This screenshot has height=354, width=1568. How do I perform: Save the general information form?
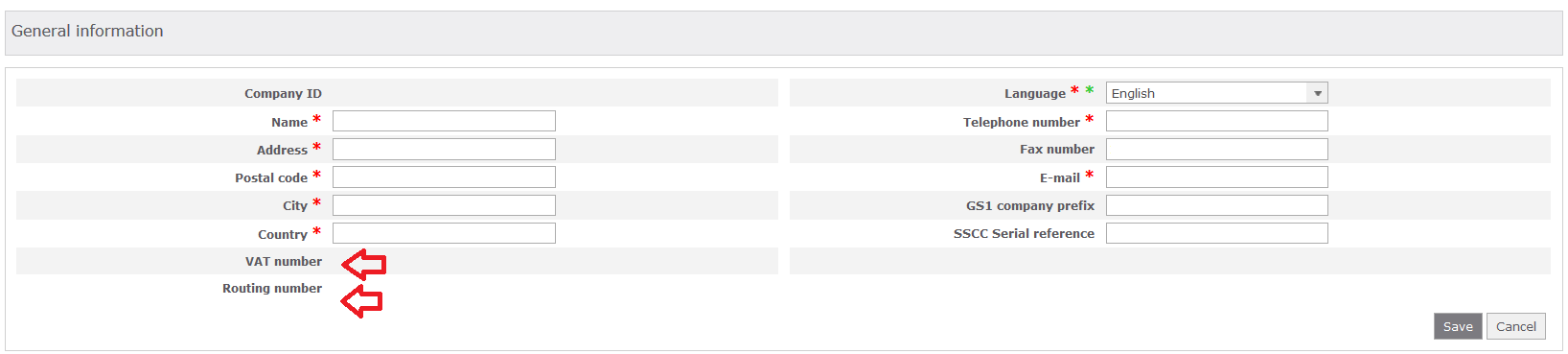coord(1458,326)
